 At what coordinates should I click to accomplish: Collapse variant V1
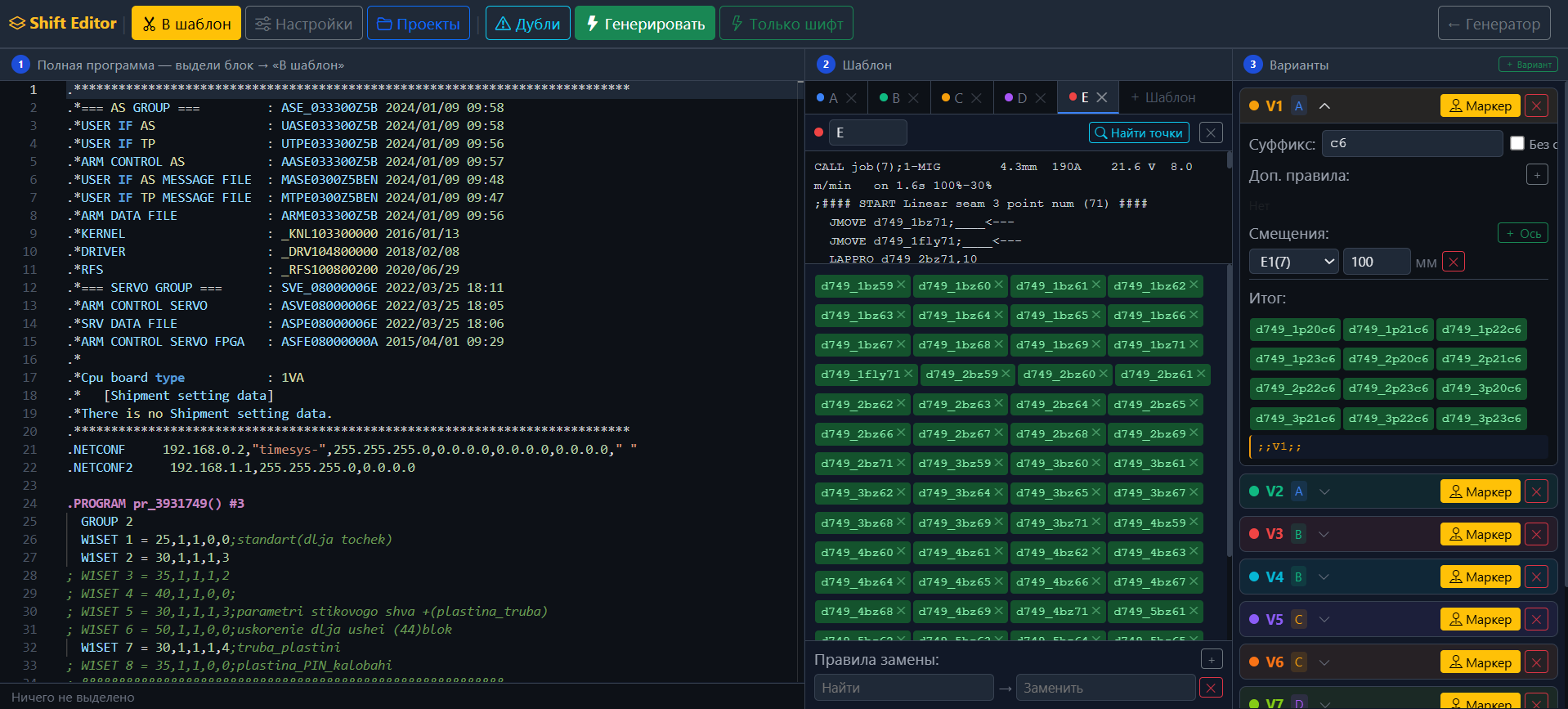pos(1325,105)
